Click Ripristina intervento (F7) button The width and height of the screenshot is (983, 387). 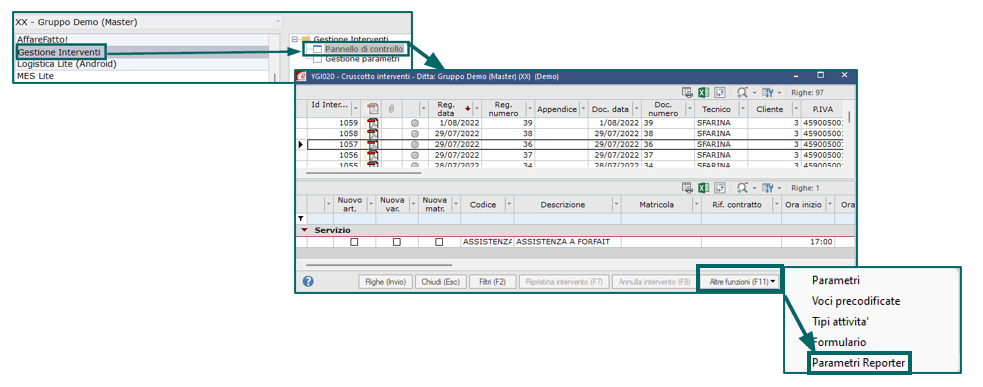(x=564, y=282)
